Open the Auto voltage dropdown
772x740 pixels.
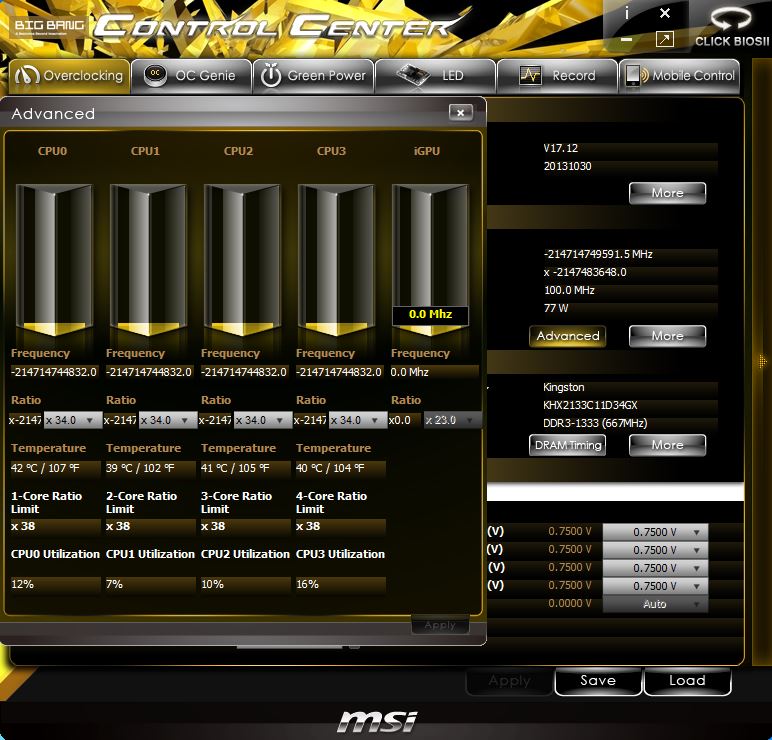pyautogui.click(x=655, y=604)
